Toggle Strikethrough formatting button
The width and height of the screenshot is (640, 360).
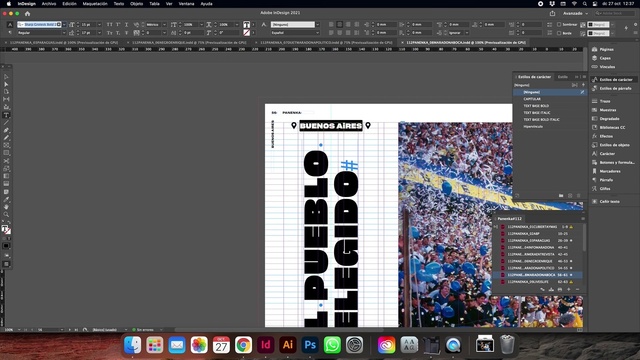(126, 33)
